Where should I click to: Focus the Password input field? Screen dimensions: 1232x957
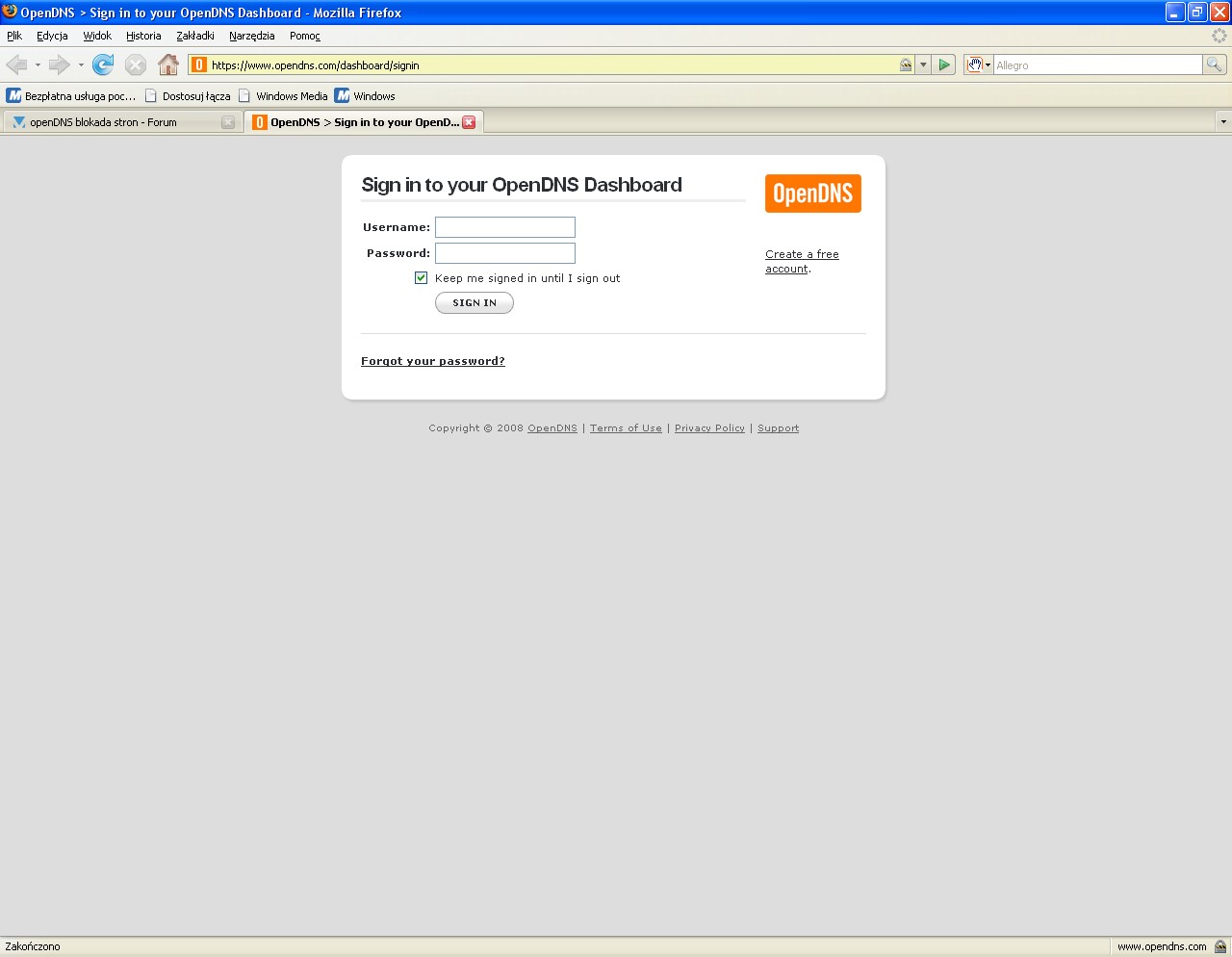pyautogui.click(x=505, y=253)
